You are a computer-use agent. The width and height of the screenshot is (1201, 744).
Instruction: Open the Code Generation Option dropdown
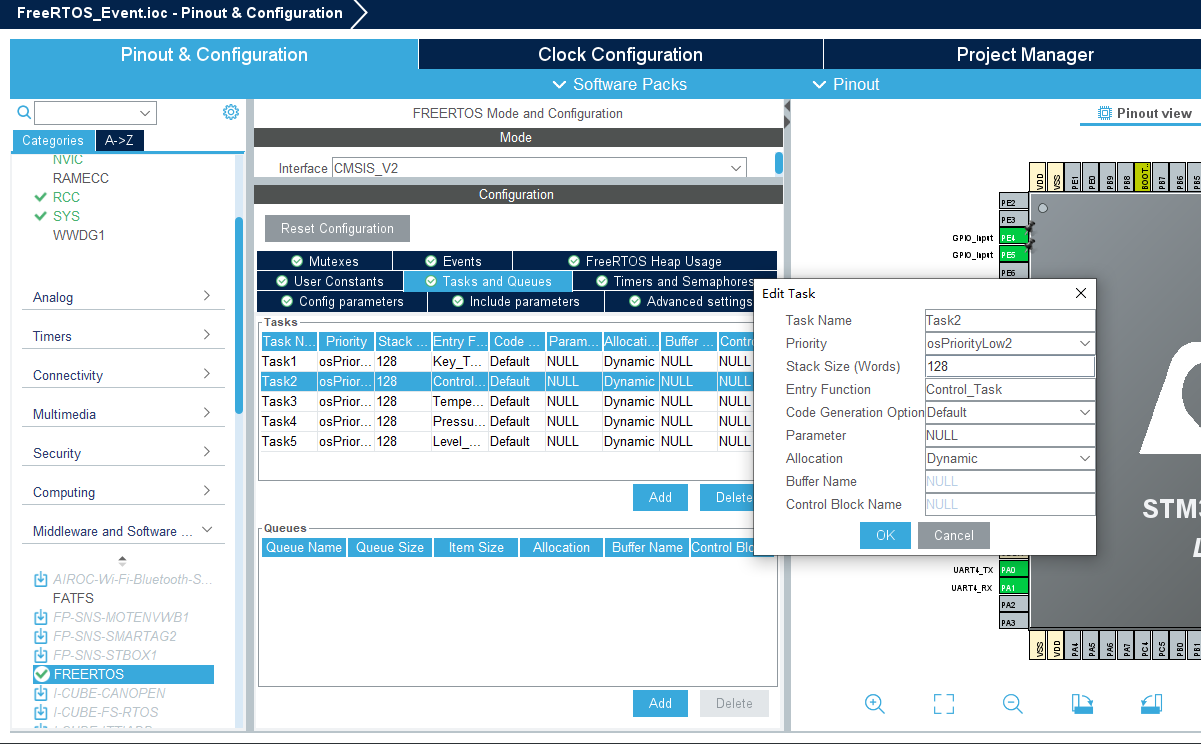pyautogui.click(x=1085, y=412)
